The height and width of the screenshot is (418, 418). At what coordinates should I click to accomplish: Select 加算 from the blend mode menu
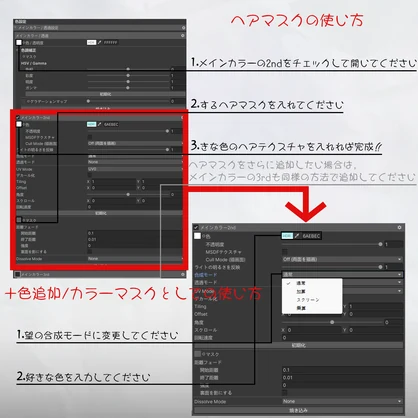pyautogui.click(x=301, y=291)
